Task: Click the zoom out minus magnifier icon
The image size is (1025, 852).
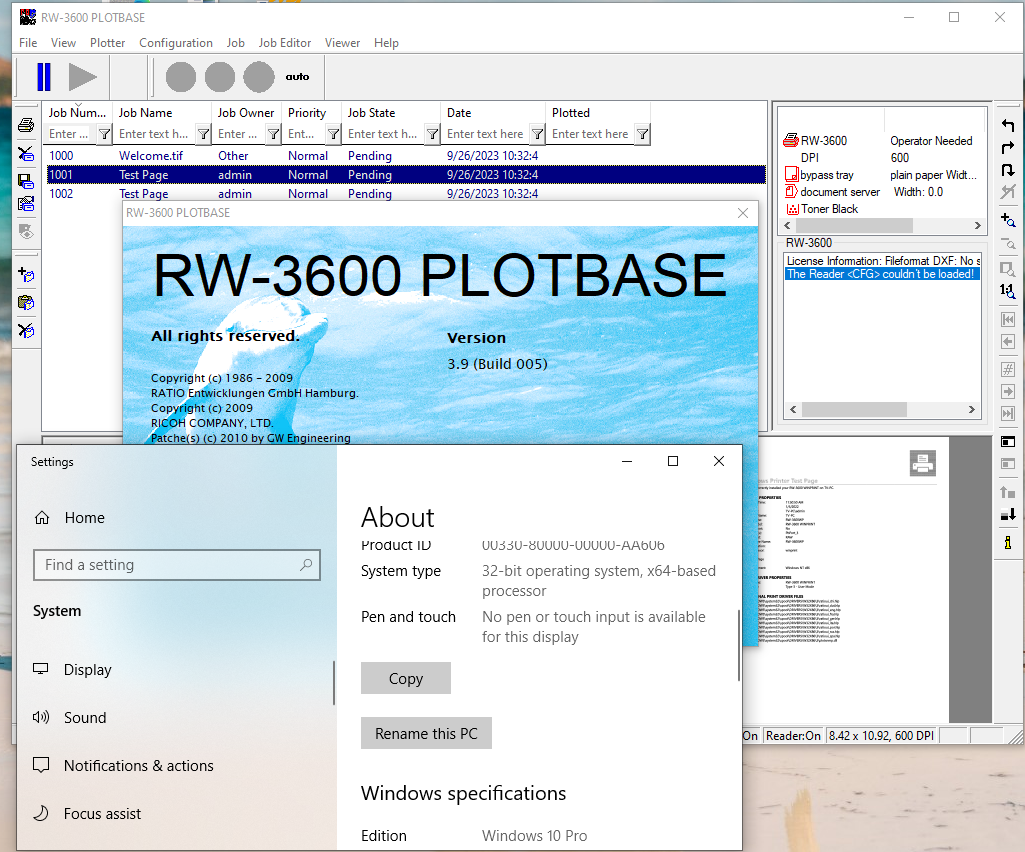Action: 1008,244
